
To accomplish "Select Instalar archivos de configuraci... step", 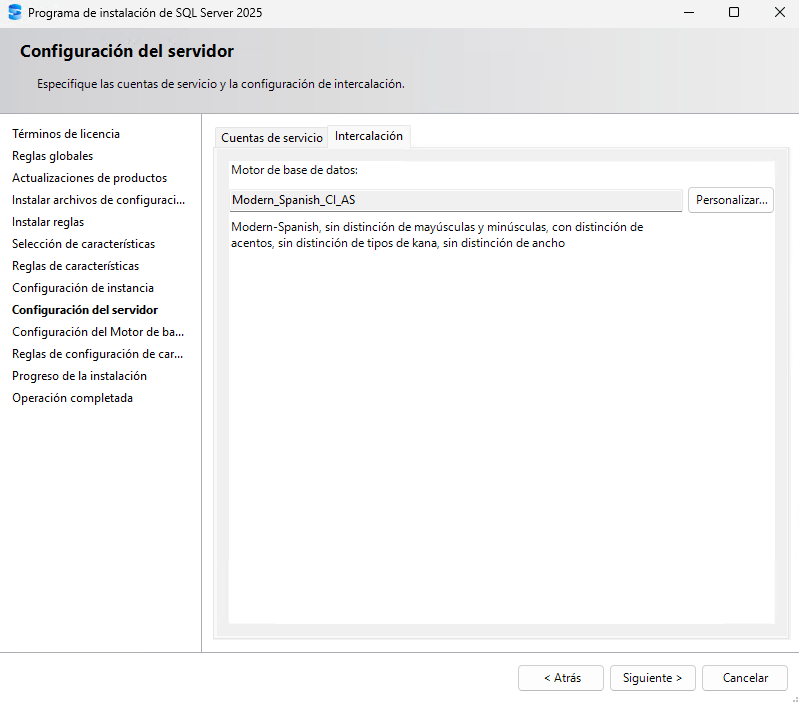I will 98,200.
